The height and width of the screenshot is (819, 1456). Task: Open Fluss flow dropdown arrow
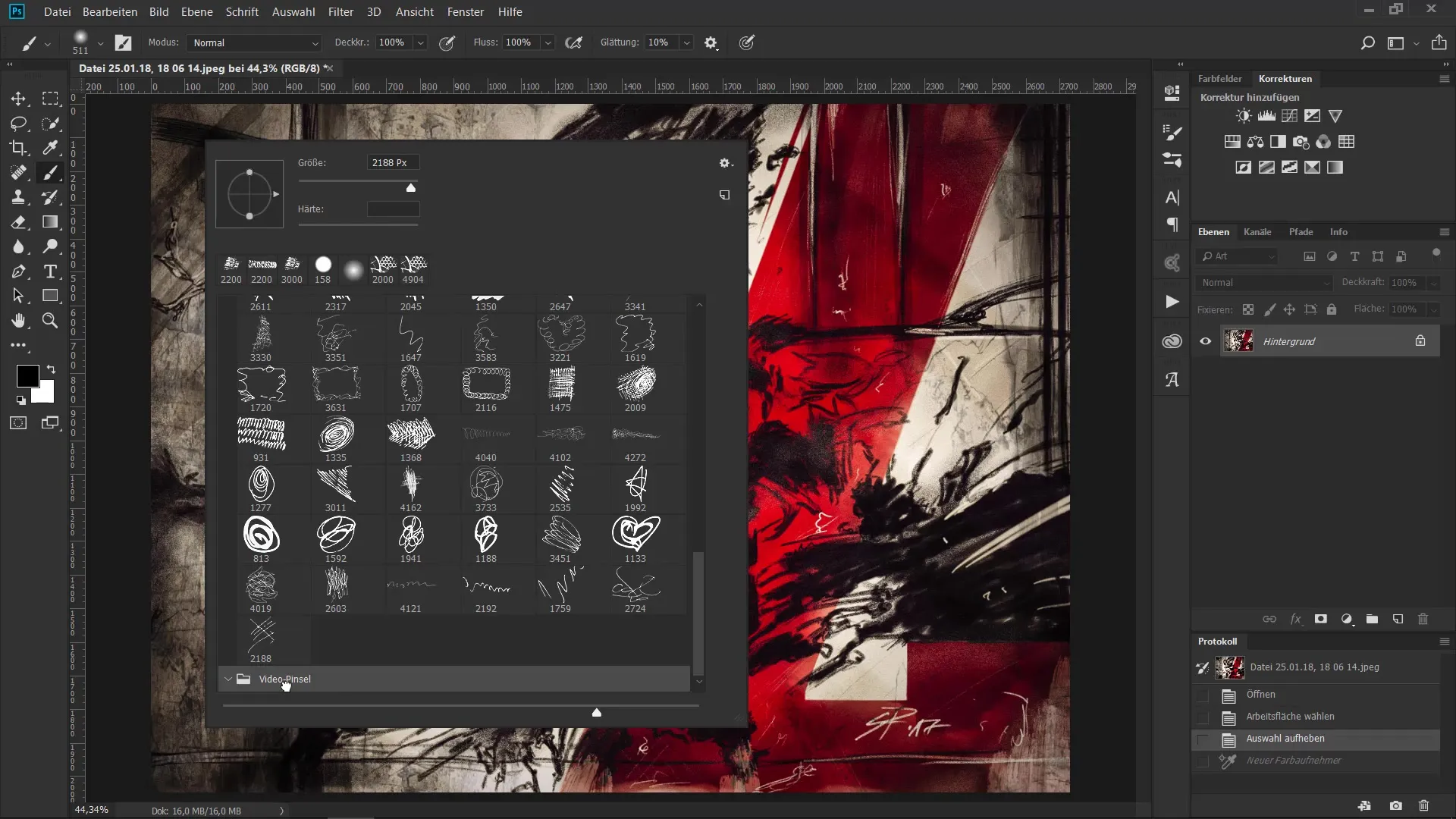(x=548, y=43)
